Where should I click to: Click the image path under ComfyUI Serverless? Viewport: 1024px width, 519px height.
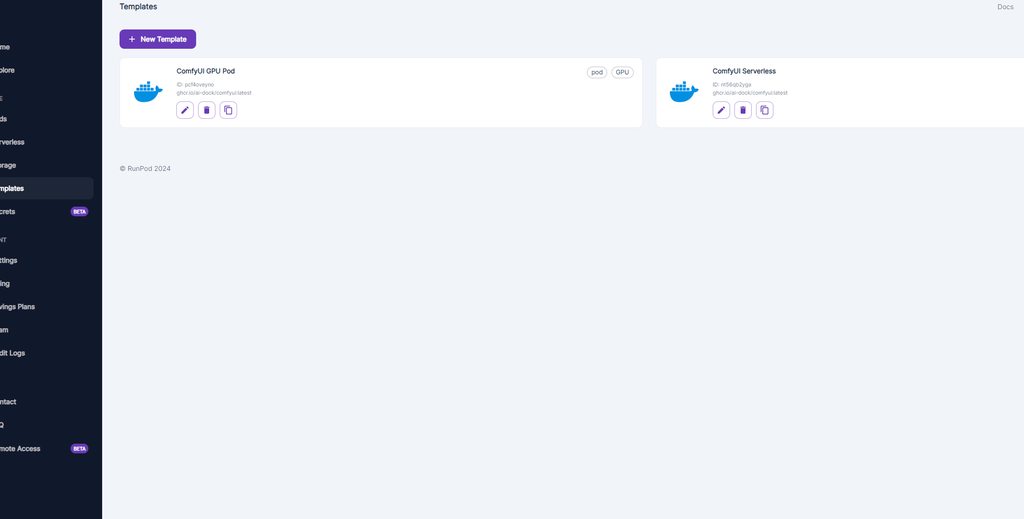pos(750,93)
